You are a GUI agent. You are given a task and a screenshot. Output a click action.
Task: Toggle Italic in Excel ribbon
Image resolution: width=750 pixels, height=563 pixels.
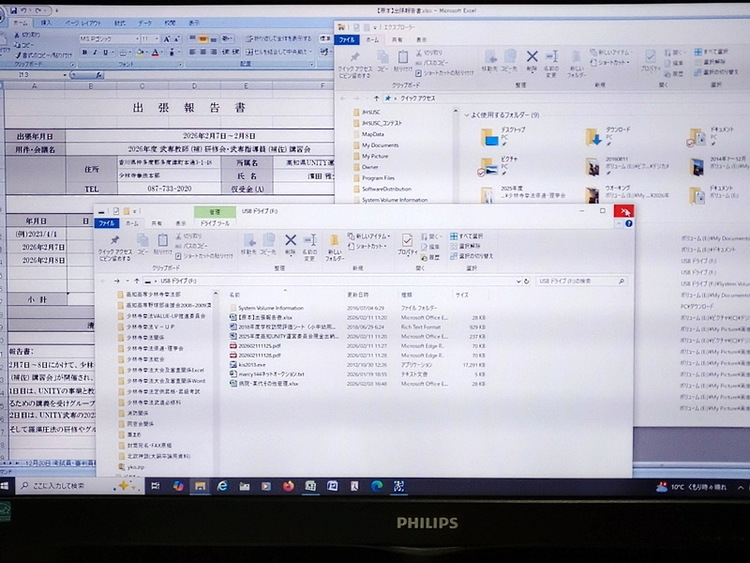[x=95, y=53]
